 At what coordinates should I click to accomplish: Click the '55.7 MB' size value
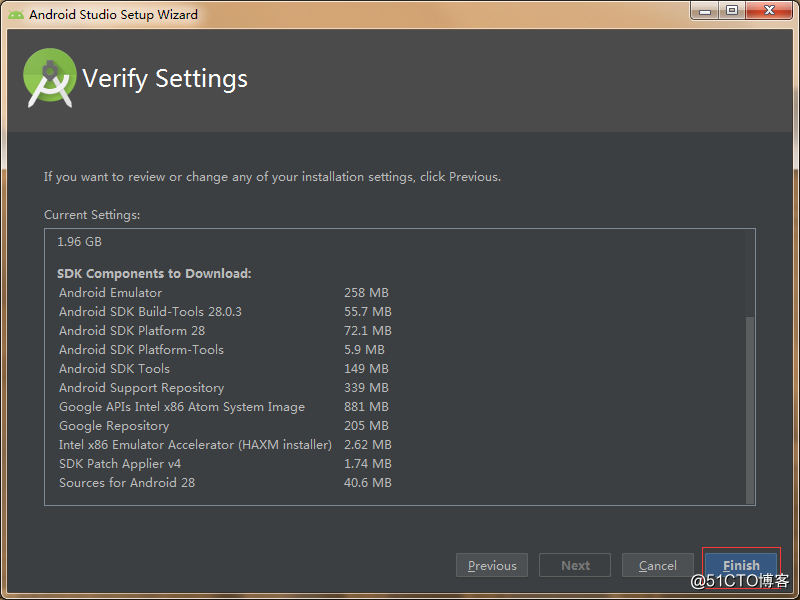tap(368, 312)
